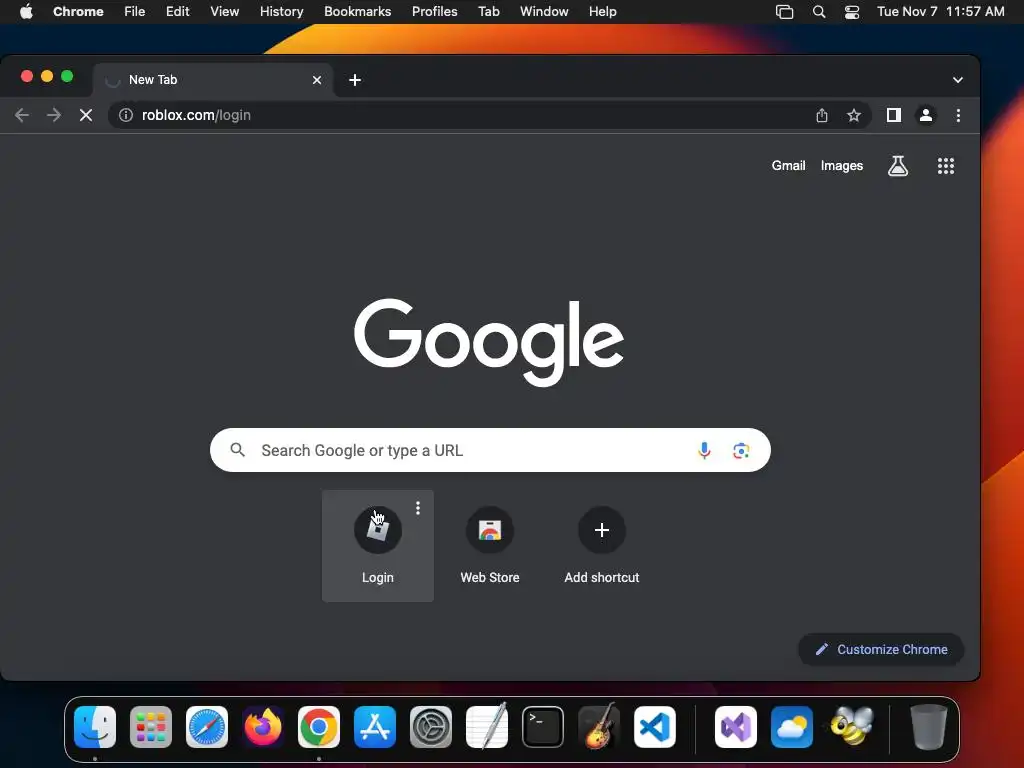The image size is (1024, 768).
Task: Launch Firefox from the Dock
Action: click(263, 727)
